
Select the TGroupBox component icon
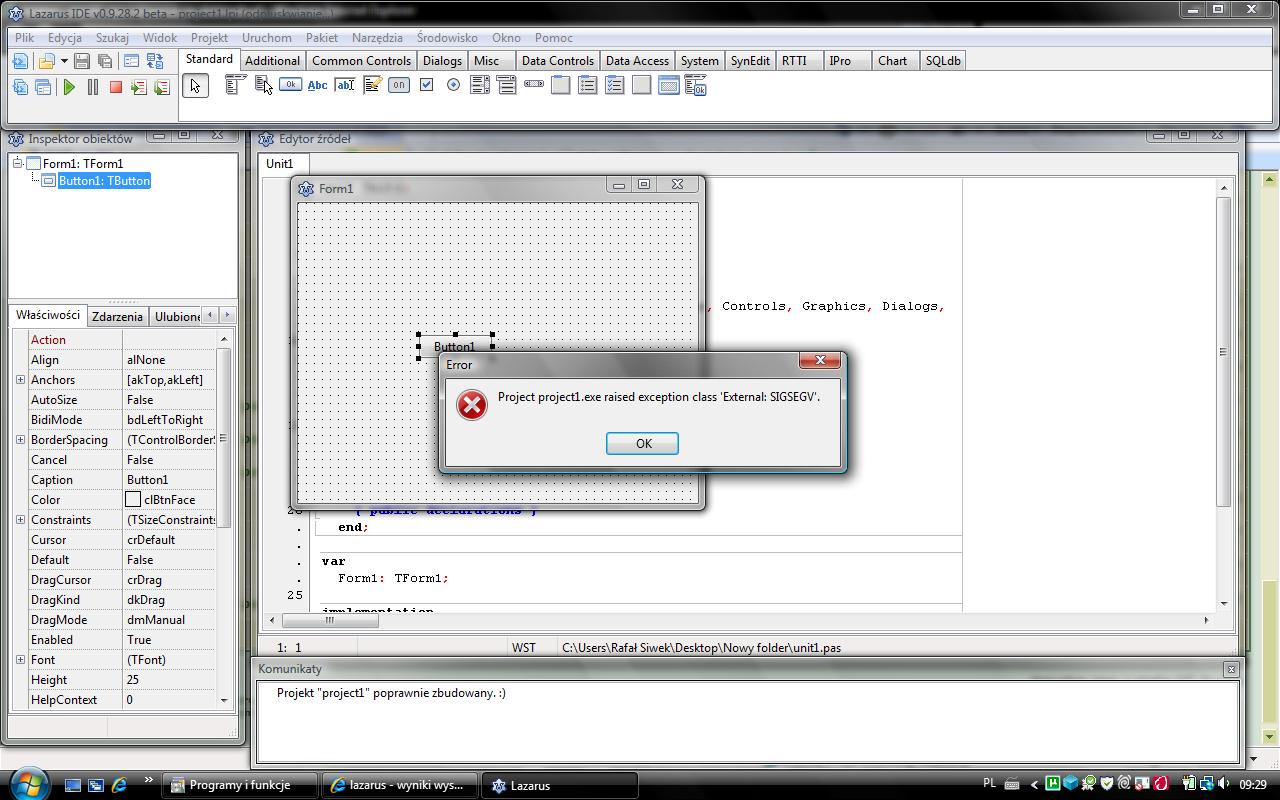pyautogui.click(x=561, y=85)
